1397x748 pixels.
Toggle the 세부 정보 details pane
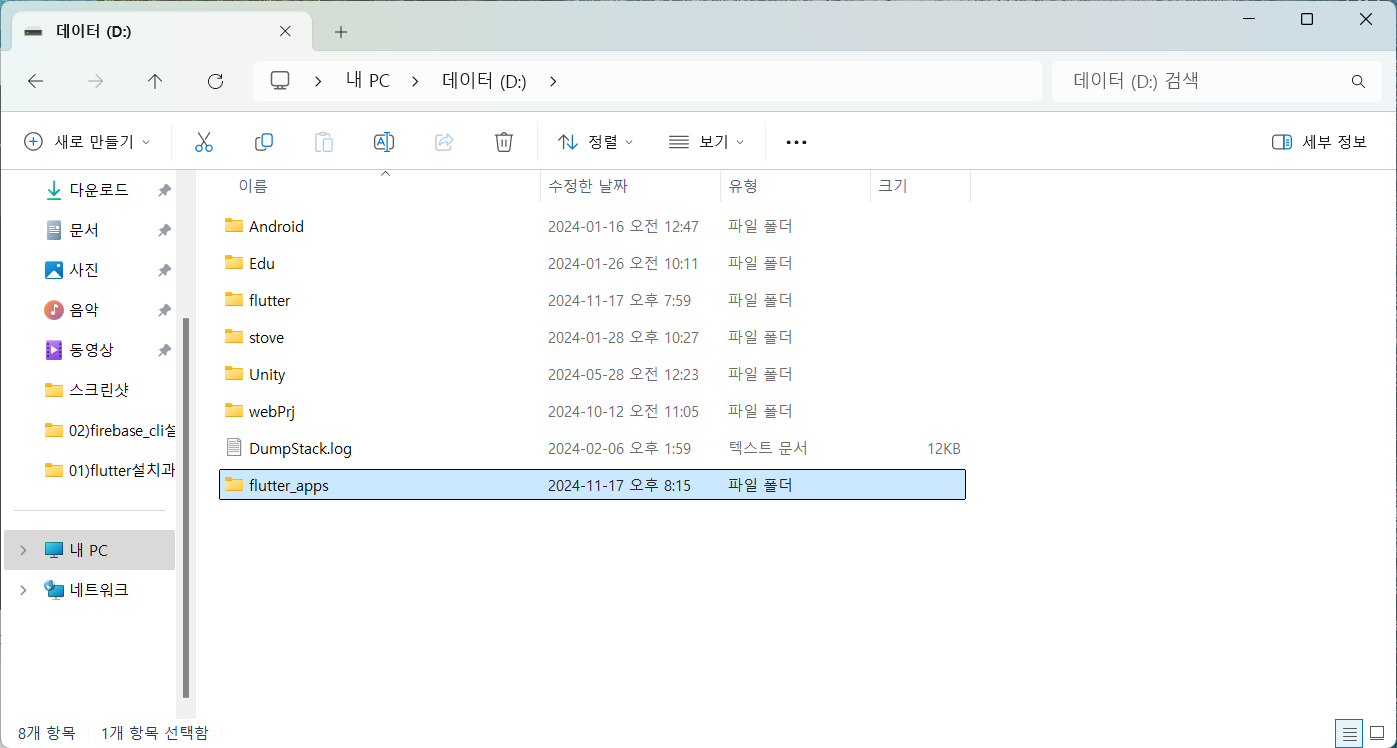click(1319, 142)
